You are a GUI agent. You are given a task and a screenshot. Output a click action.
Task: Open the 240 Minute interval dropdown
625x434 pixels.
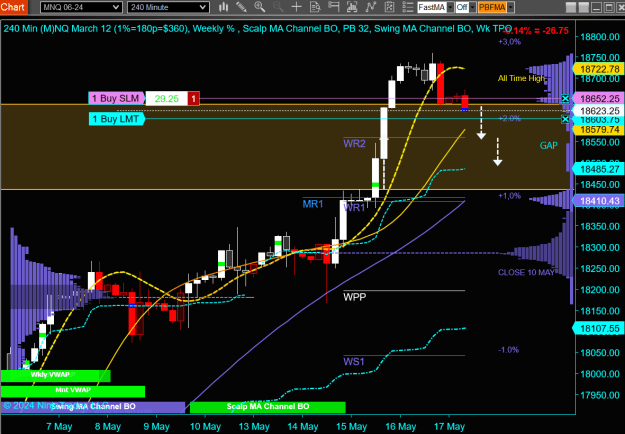click(168, 7)
